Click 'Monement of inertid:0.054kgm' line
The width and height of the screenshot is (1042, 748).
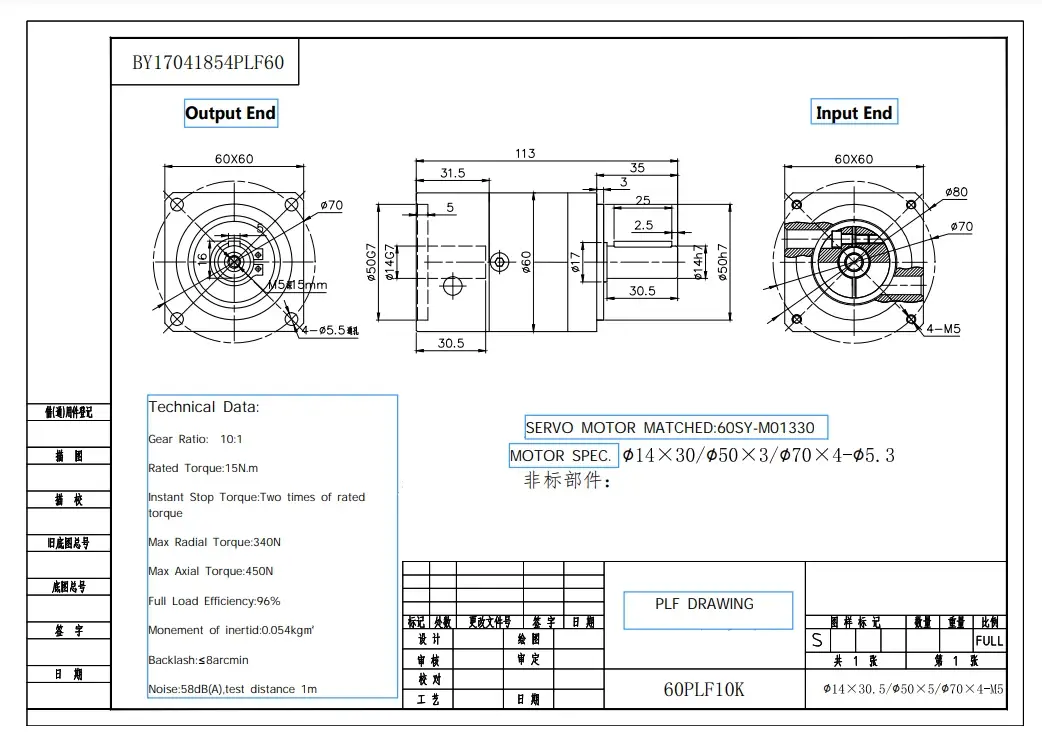pyautogui.click(x=231, y=630)
